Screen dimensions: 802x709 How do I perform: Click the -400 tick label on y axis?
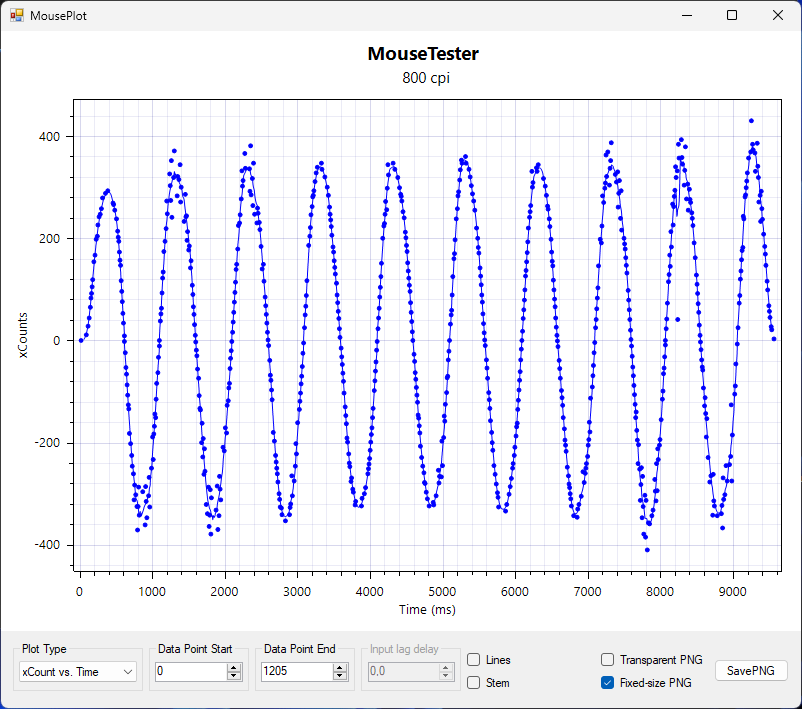tap(47, 545)
